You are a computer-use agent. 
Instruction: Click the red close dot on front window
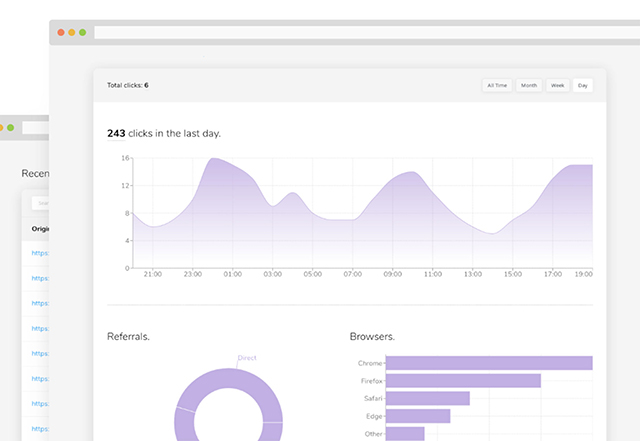coord(60,33)
